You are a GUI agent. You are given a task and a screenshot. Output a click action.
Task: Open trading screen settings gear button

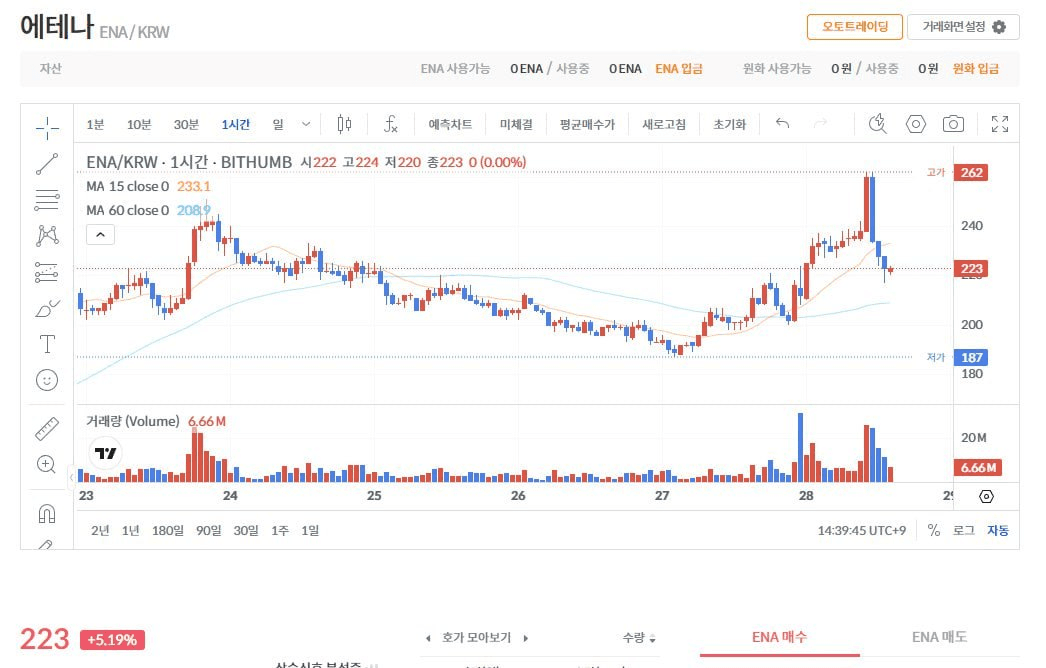pyautogui.click(x=963, y=27)
